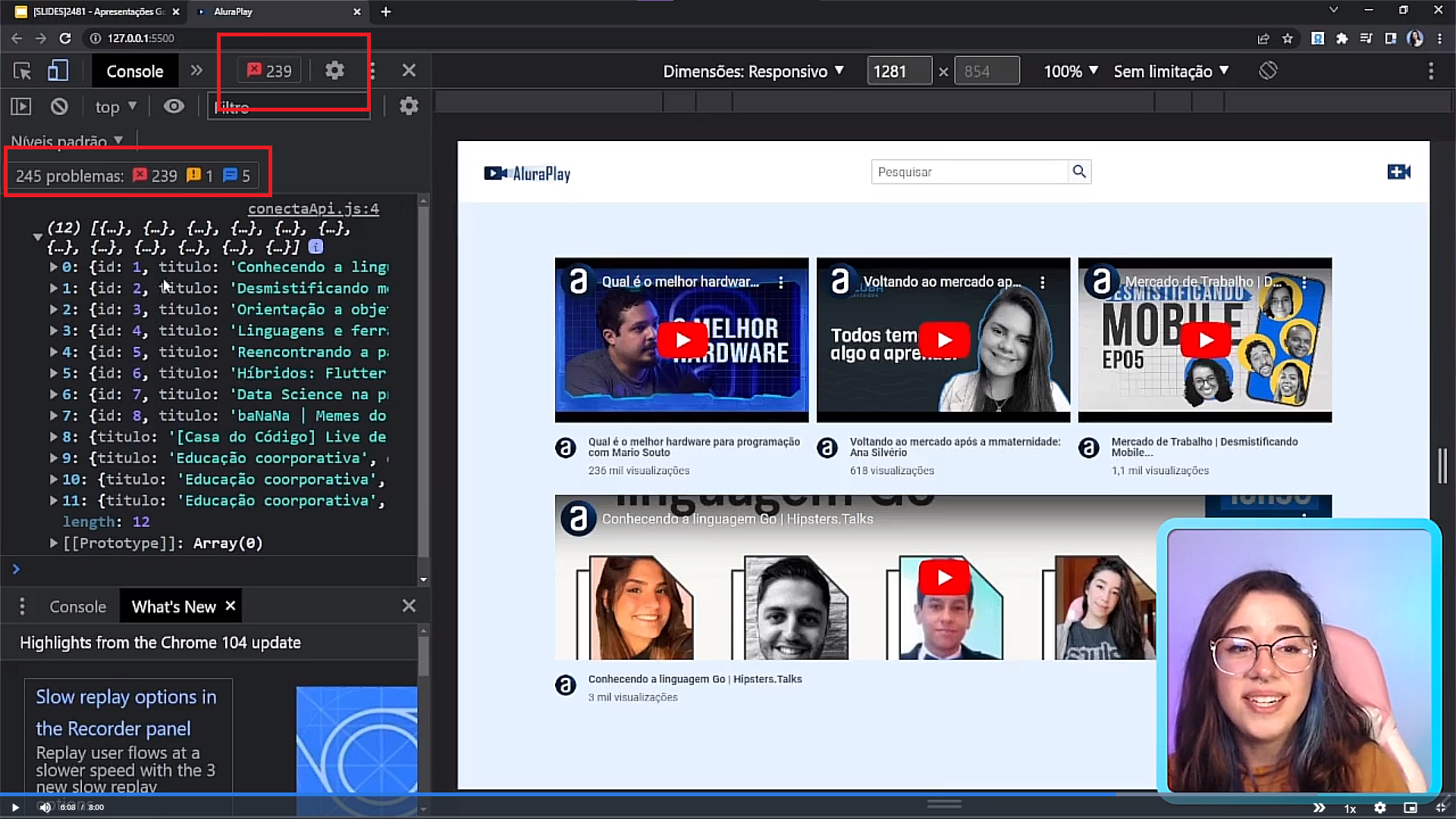1456x819 pixels.
Task: Focus the Pesquisar search field
Action: tap(969, 172)
